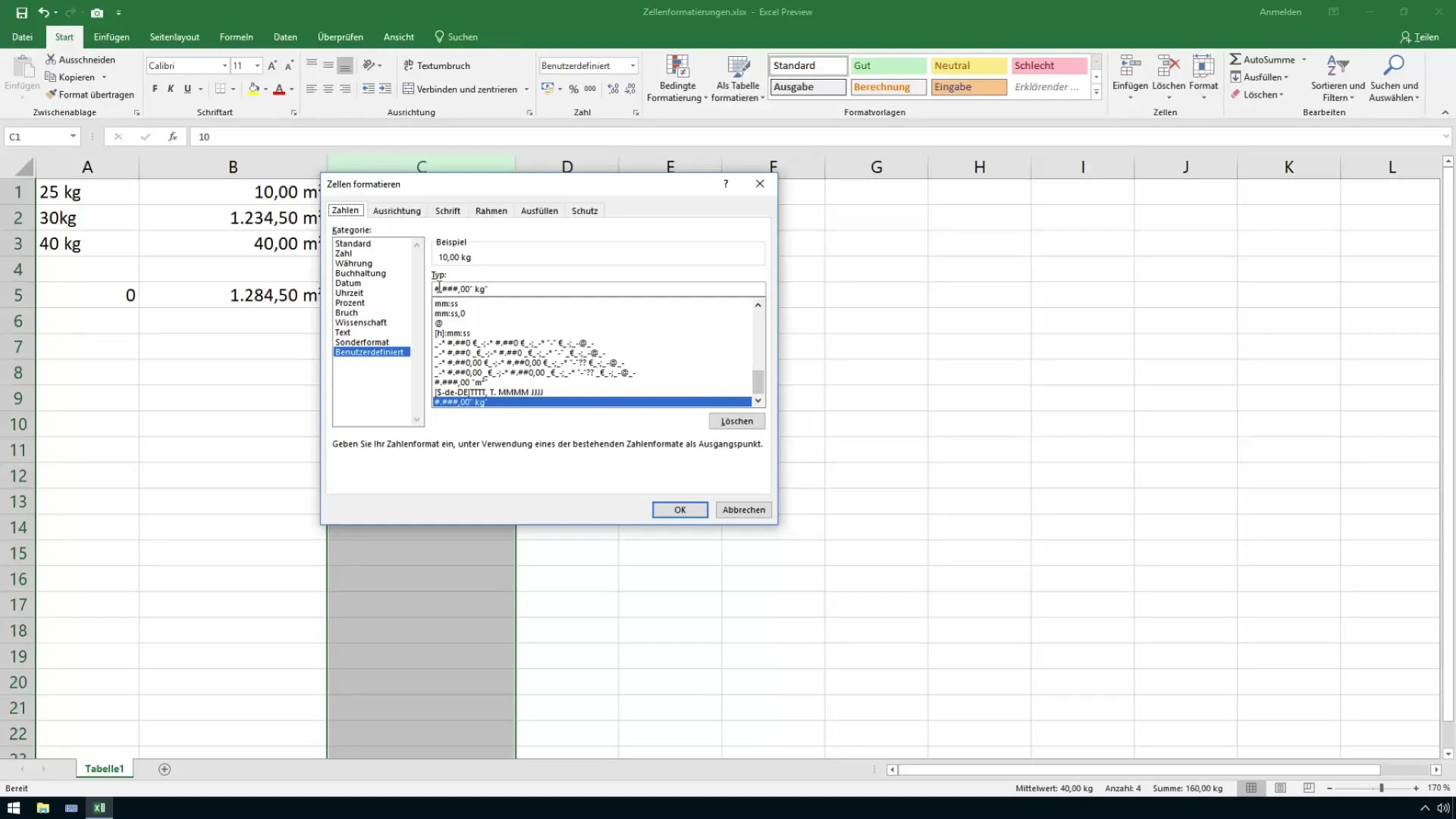Image resolution: width=1456 pixels, height=819 pixels.
Task: Apply fill color bucket
Action: (x=254, y=89)
